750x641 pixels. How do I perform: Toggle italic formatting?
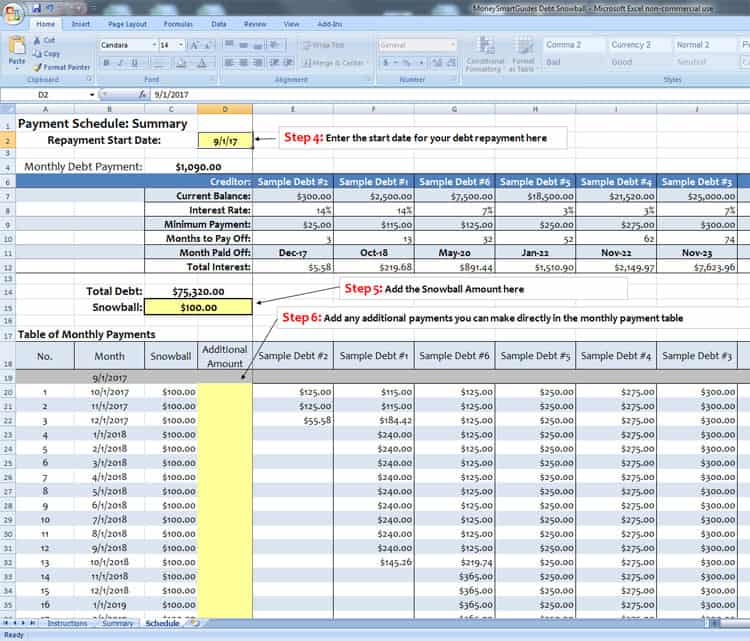pyautogui.click(x=121, y=63)
